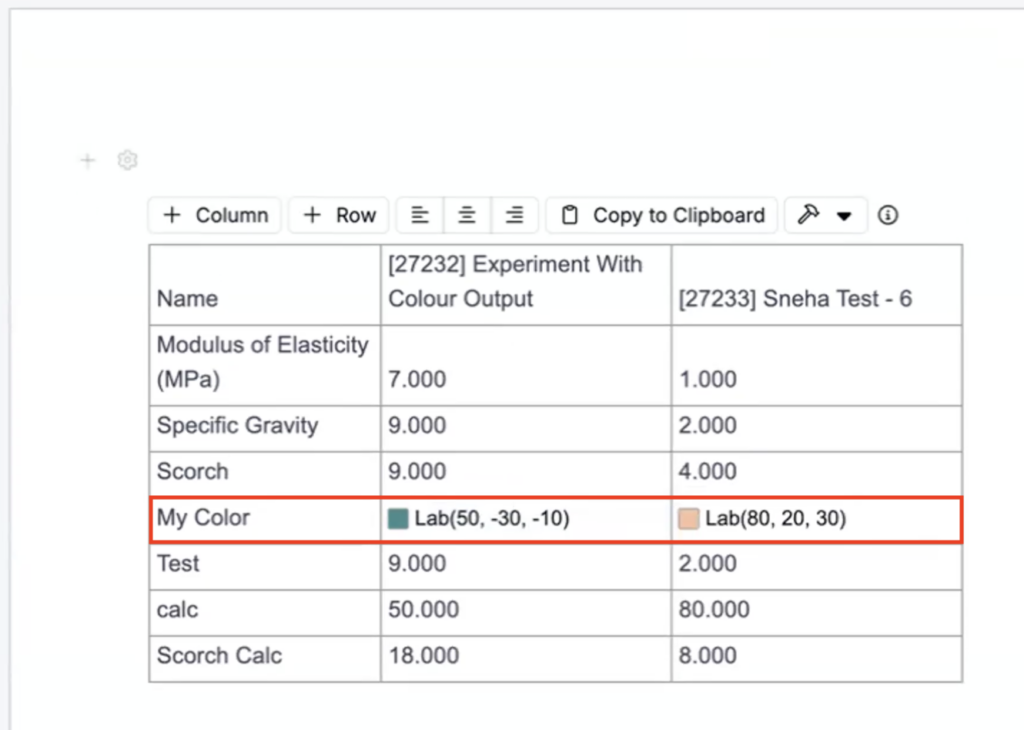Click the plus icon above the table
The width and height of the screenshot is (1024, 730).
88,161
